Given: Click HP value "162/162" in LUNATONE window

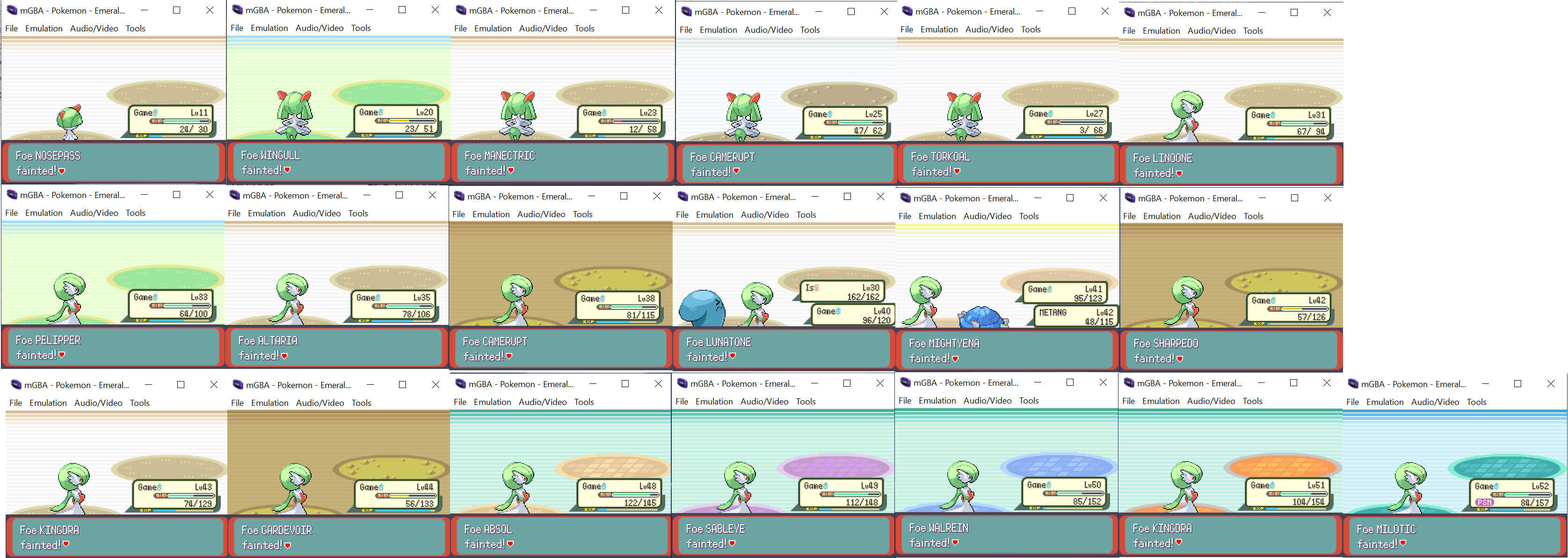Looking at the screenshot, I should (863, 297).
